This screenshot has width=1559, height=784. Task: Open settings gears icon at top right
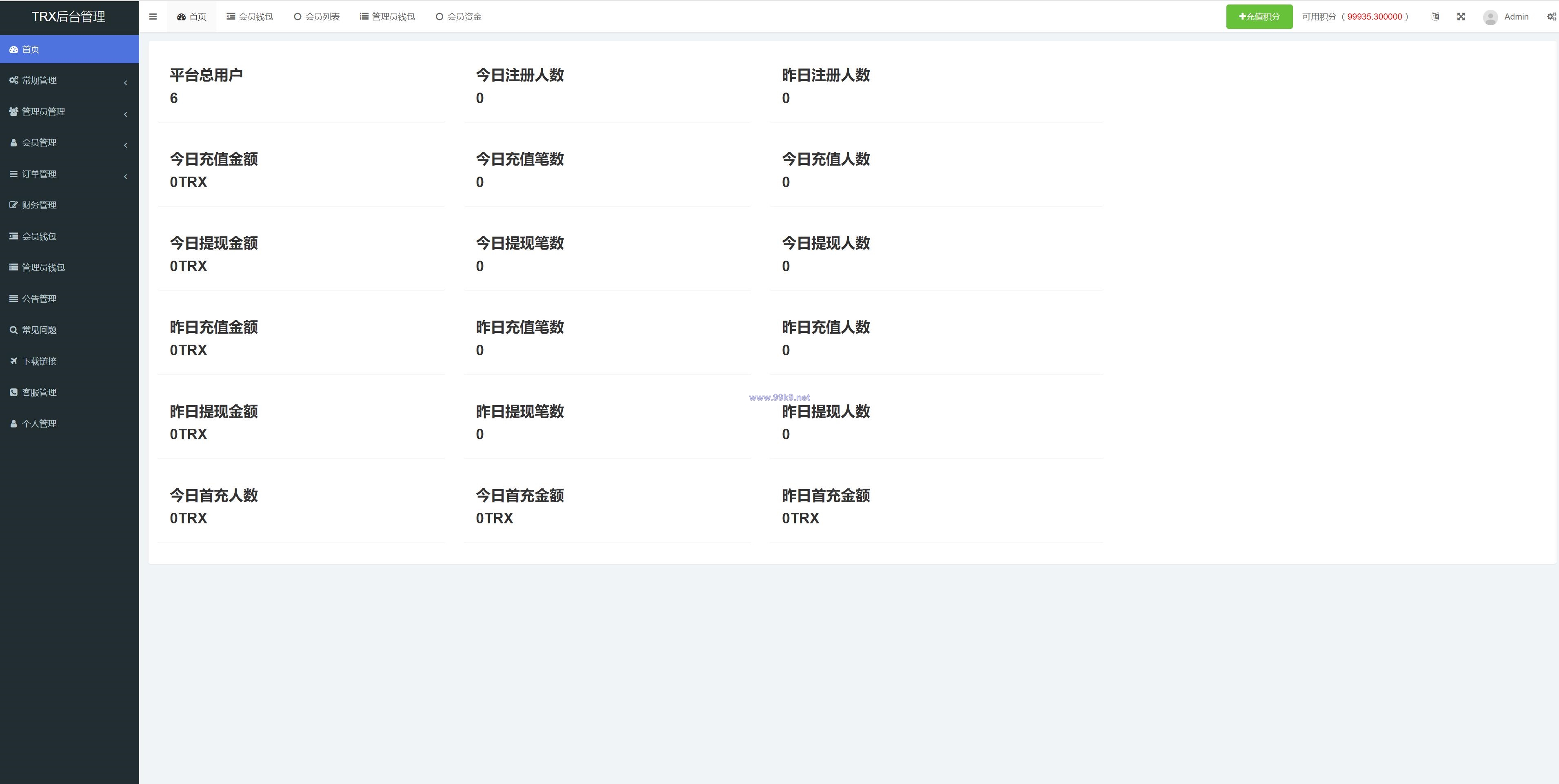(1552, 17)
